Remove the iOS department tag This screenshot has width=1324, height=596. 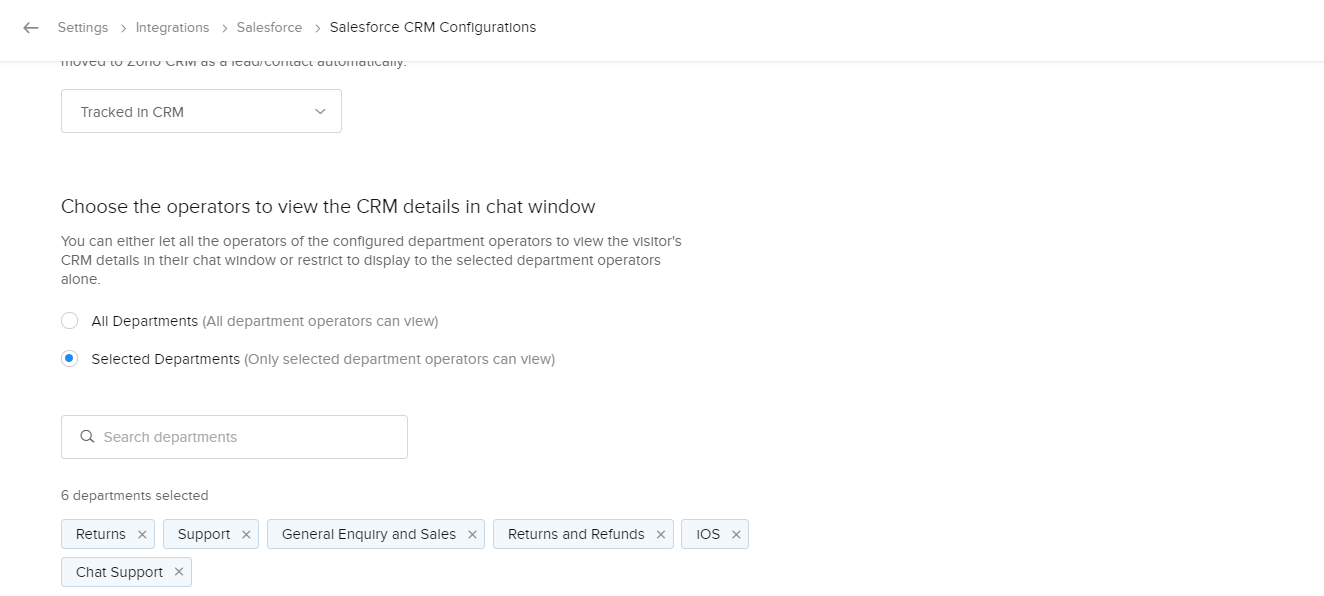[736, 535]
